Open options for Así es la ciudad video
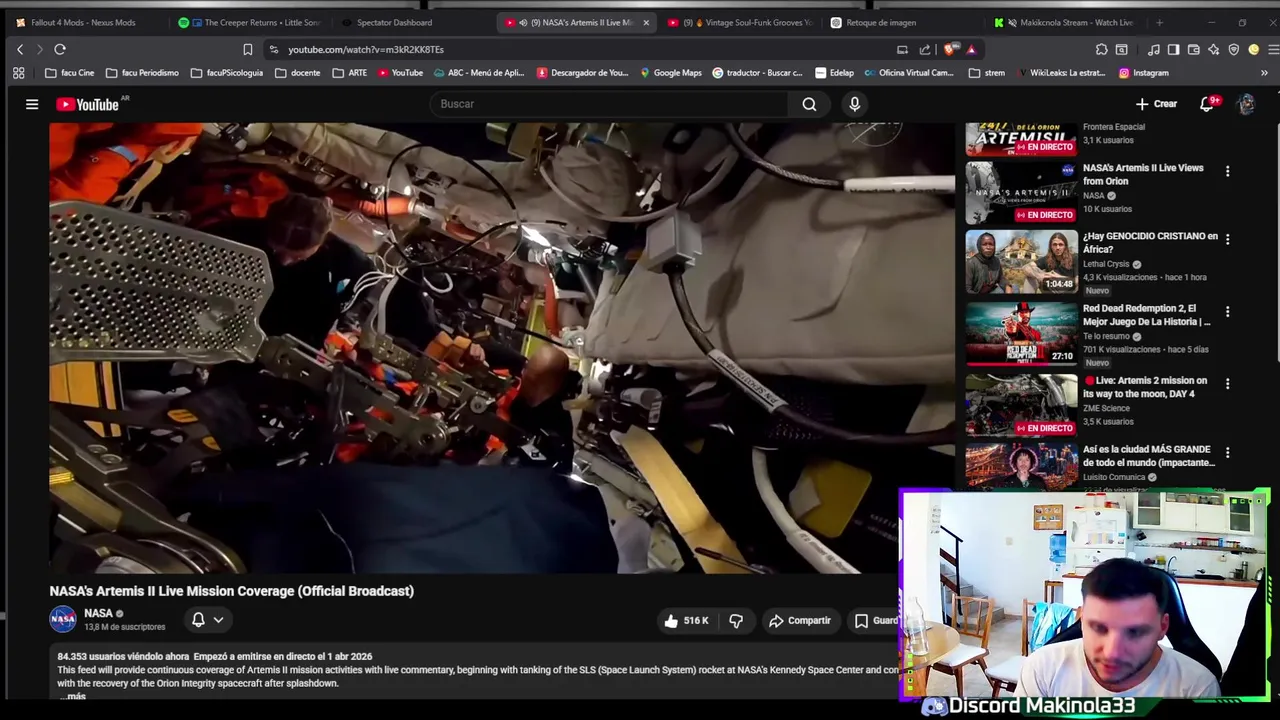The height and width of the screenshot is (720, 1280). tap(1227, 453)
